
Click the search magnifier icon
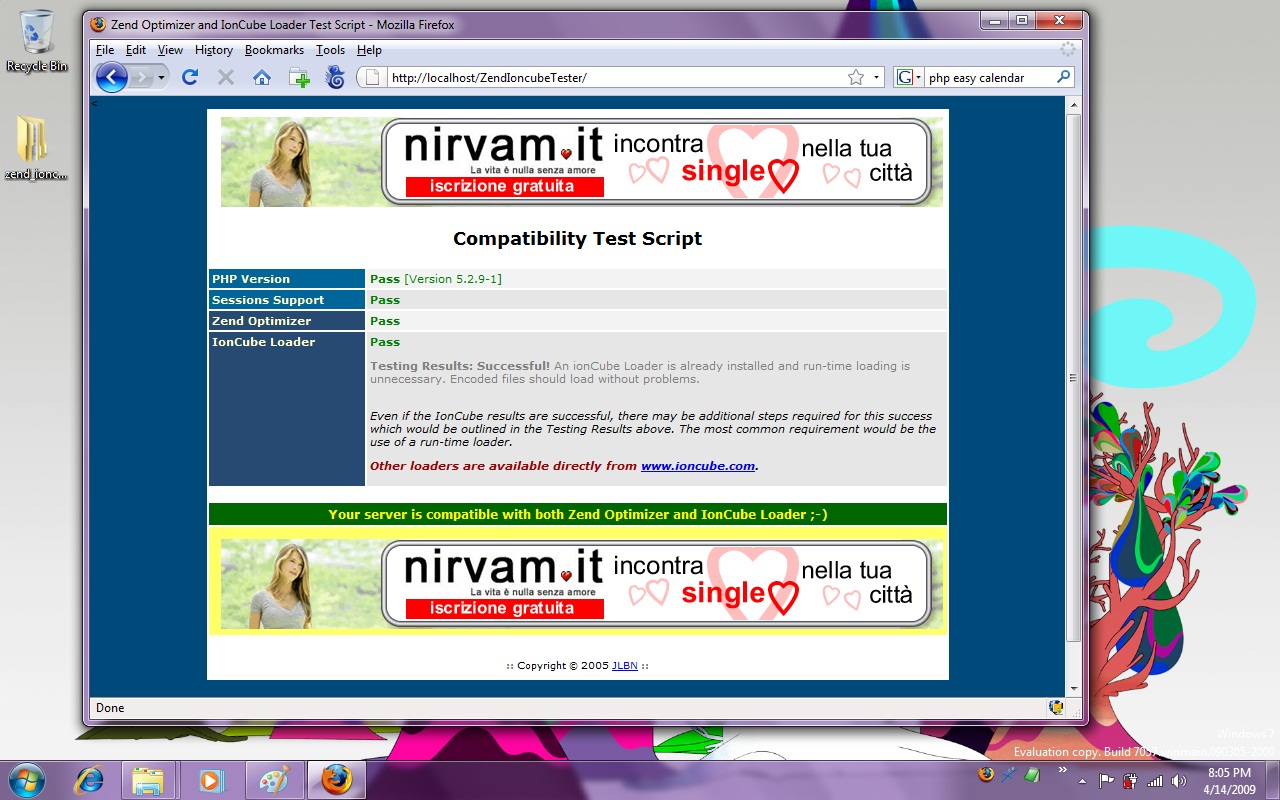coord(1063,77)
